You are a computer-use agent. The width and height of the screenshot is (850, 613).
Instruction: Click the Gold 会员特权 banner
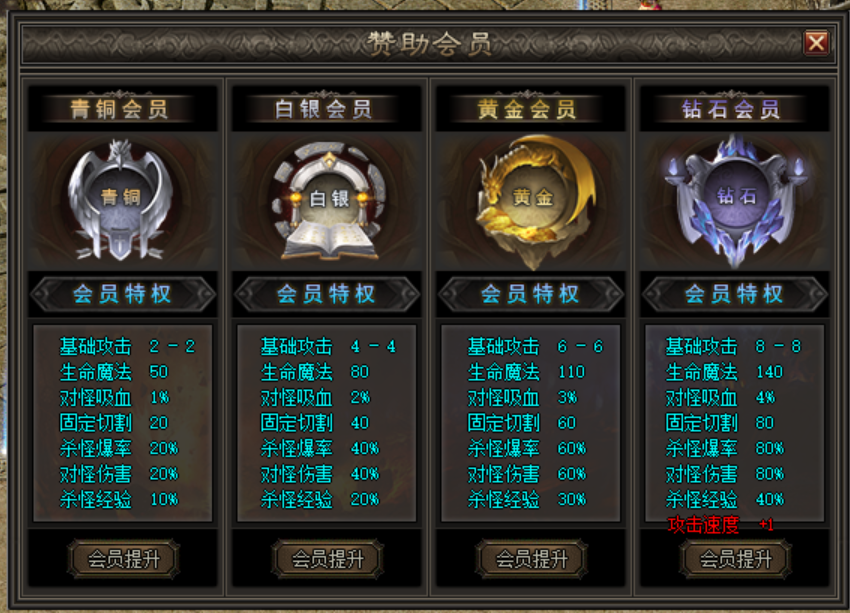coord(531,294)
